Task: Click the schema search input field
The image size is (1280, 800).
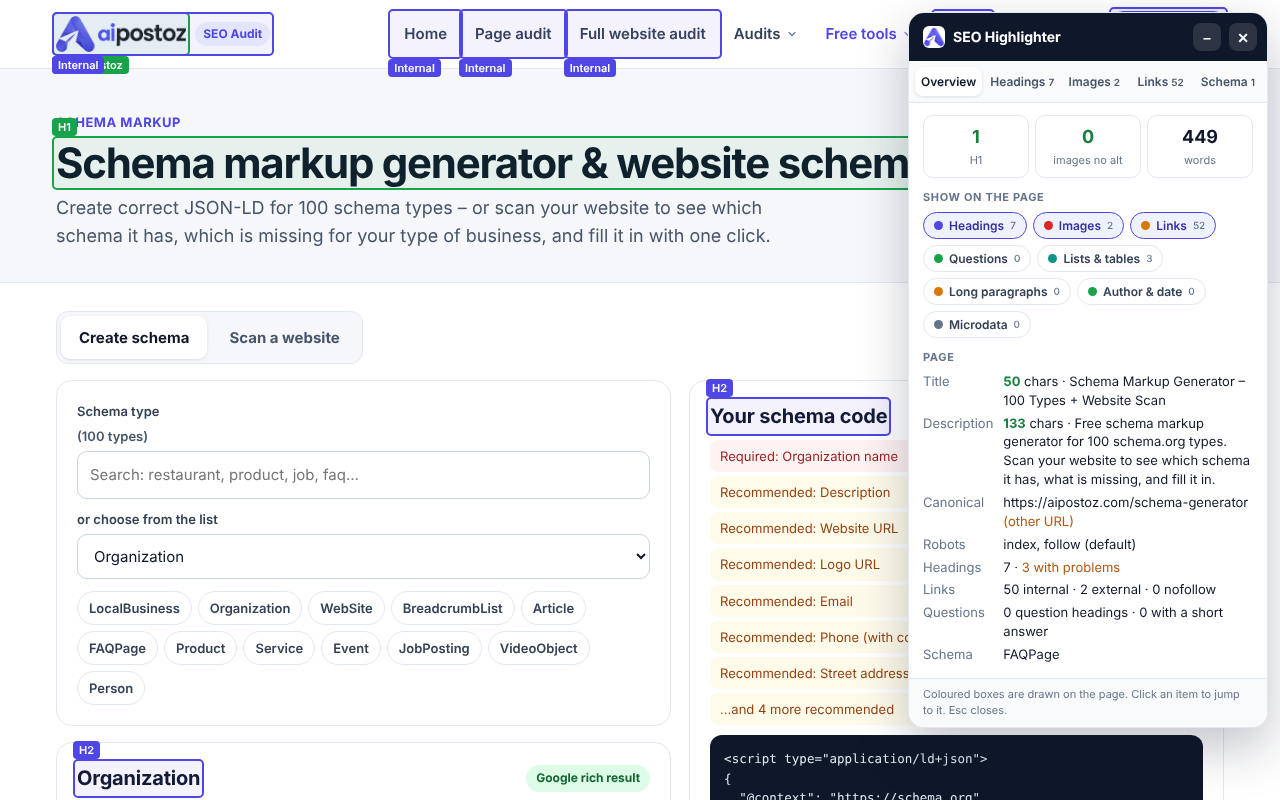Action: (363, 475)
